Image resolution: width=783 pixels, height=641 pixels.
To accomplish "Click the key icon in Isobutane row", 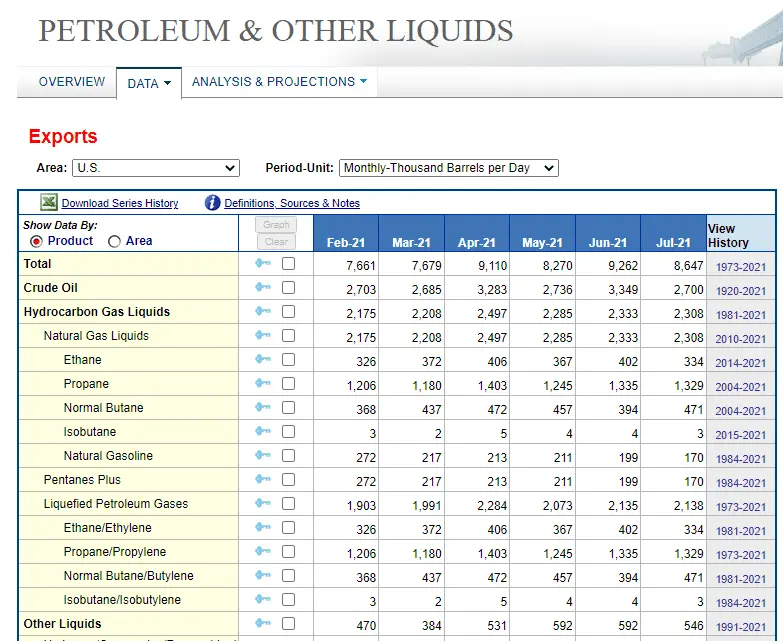I will click(263, 431).
